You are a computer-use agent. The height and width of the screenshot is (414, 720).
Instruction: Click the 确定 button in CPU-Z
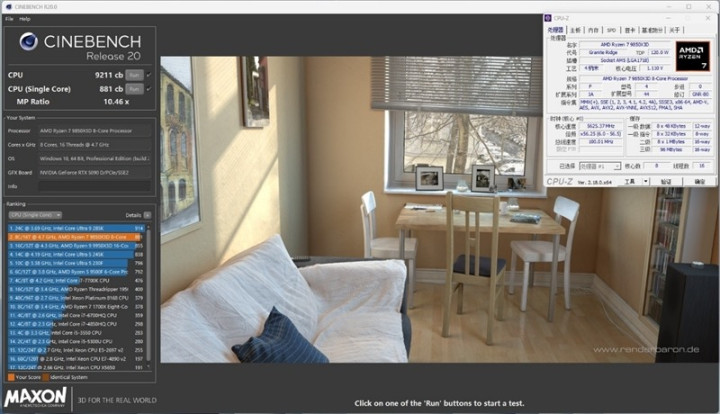click(699, 181)
